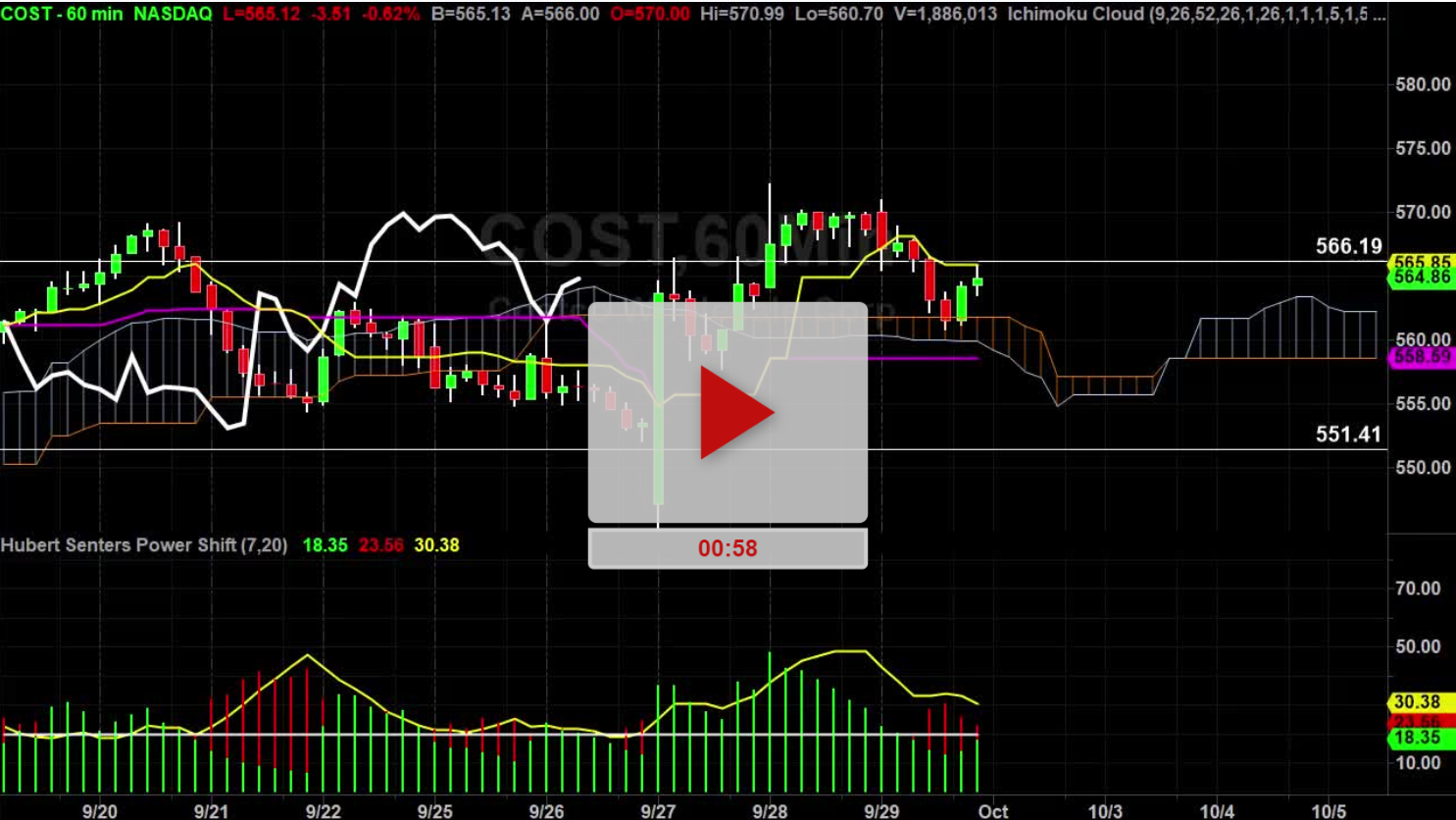Click the 9/27 date label
The width and height of the screenshot is (1456, 820).
point(658,811)
